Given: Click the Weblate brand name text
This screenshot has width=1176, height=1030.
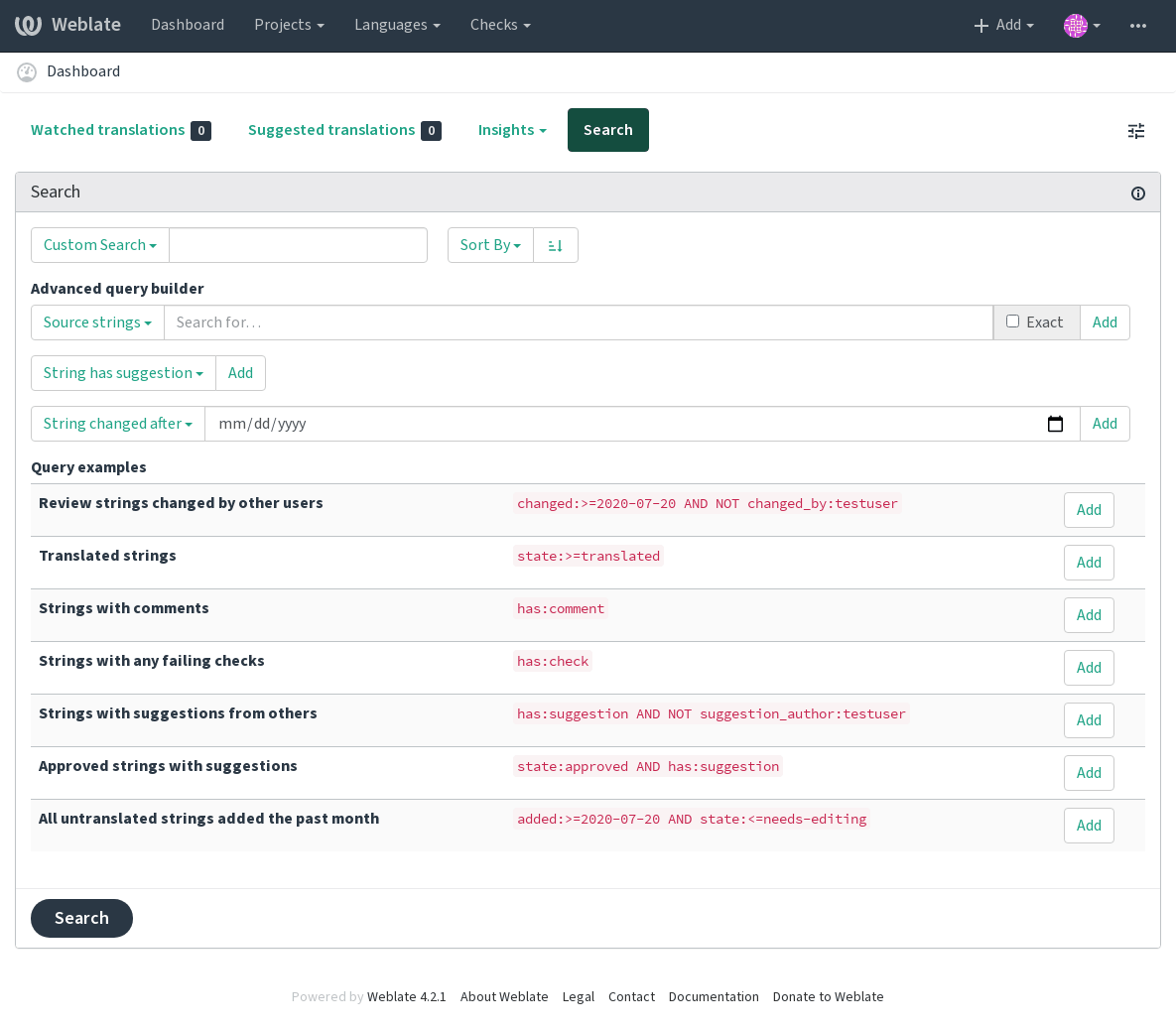Looking at the screenshot, I should point(86,25).
